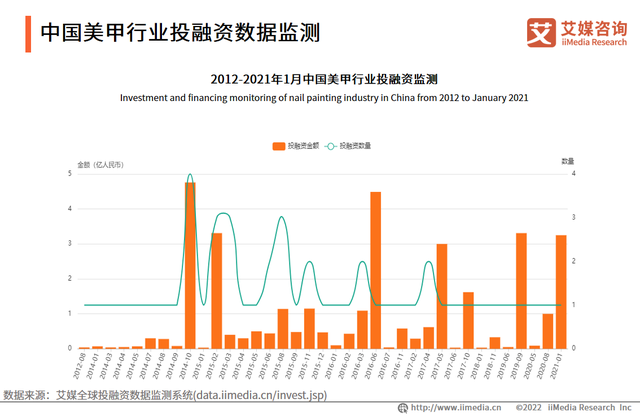
Task: Click the right axis value 4
Action: click(x=573, y=174)
